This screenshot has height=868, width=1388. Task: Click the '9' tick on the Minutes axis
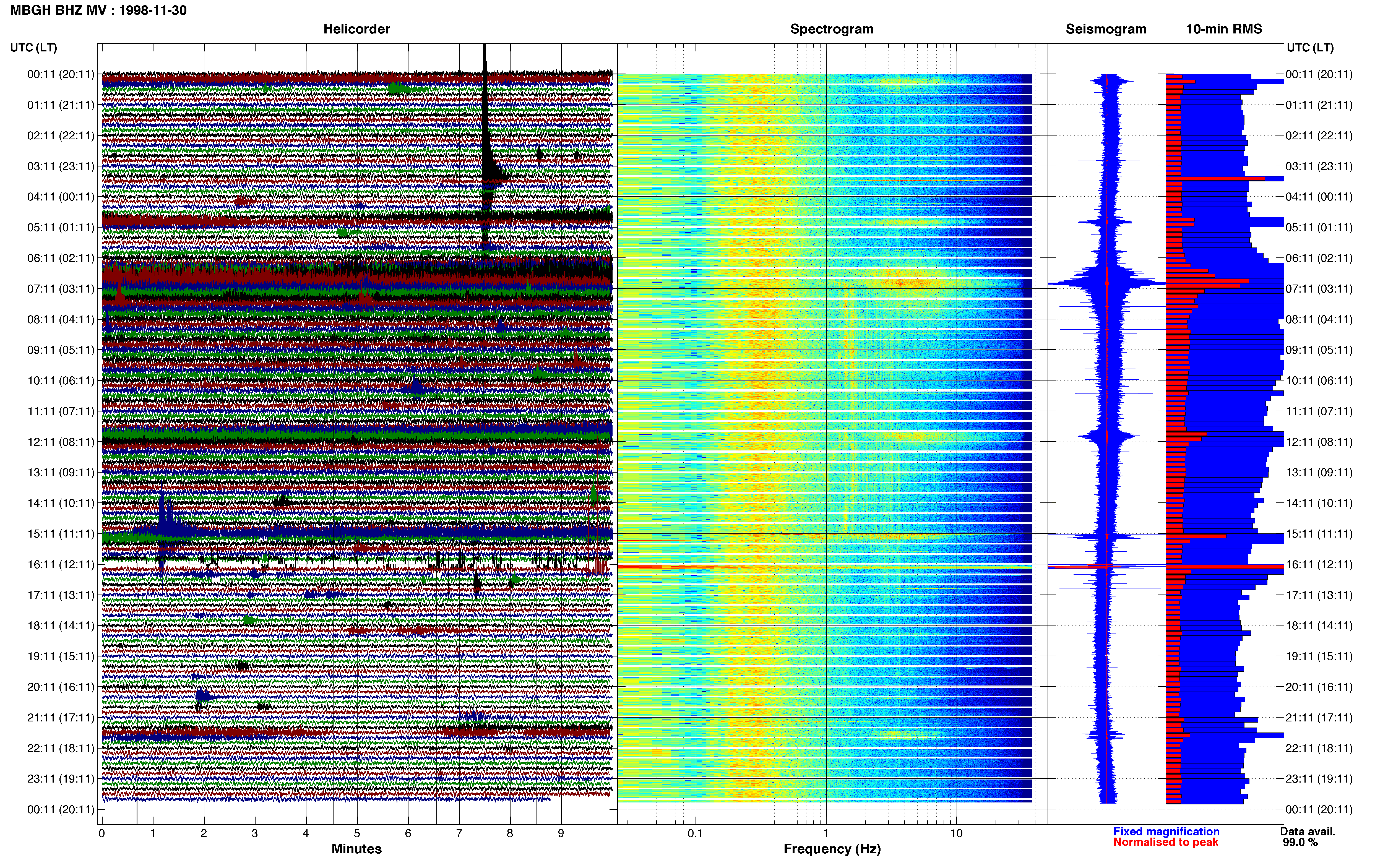tap(561, 833)
